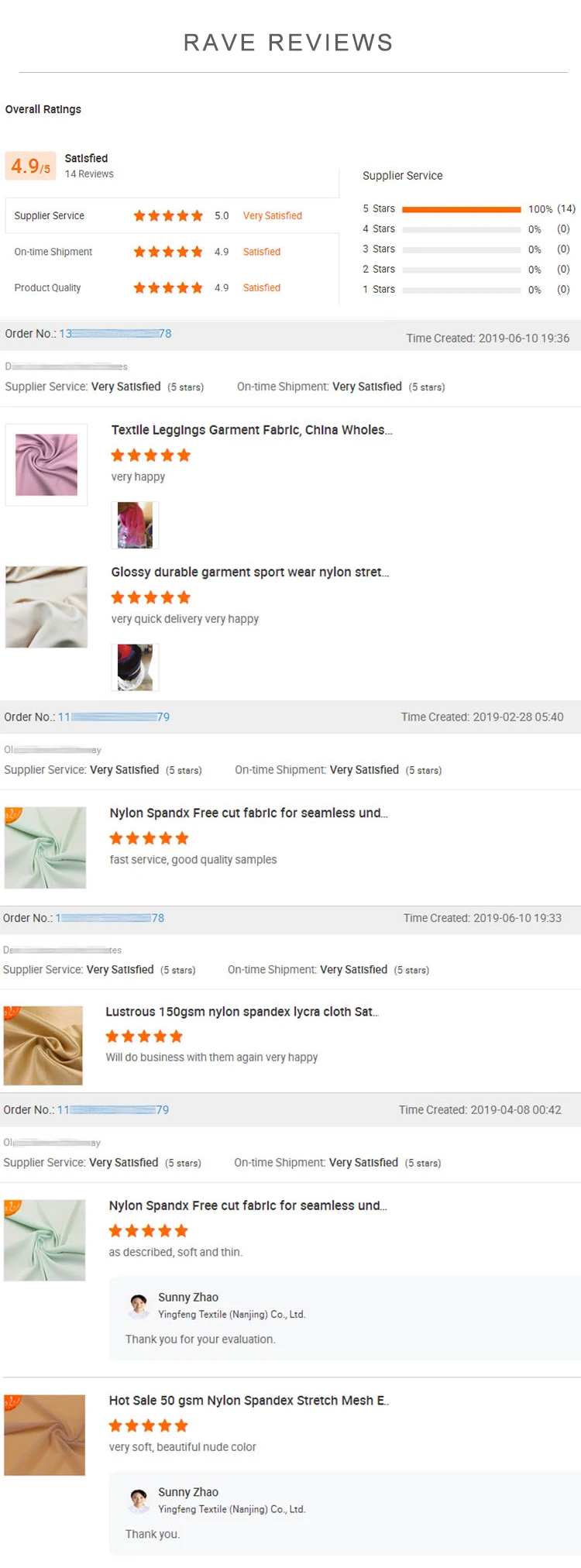Click stars under Lustrous 150gsm nylon spandex title
The image size is (581, 1568).
pos(145,1037)
